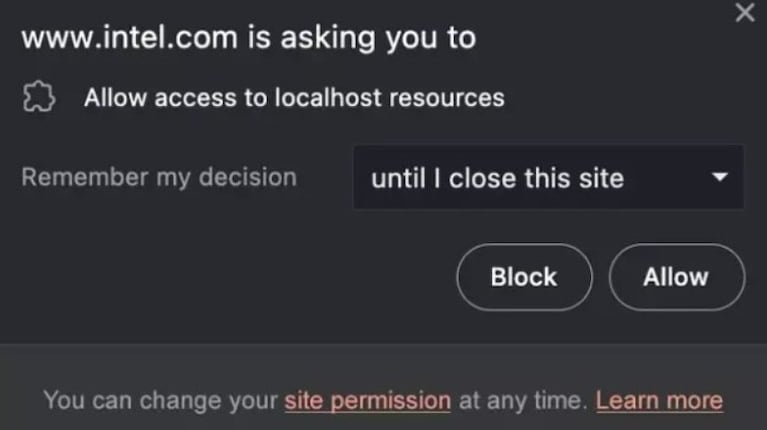767x430 pixels.
Task: Click the puzzle piece localhost resources icon
Action: (38, 98)
